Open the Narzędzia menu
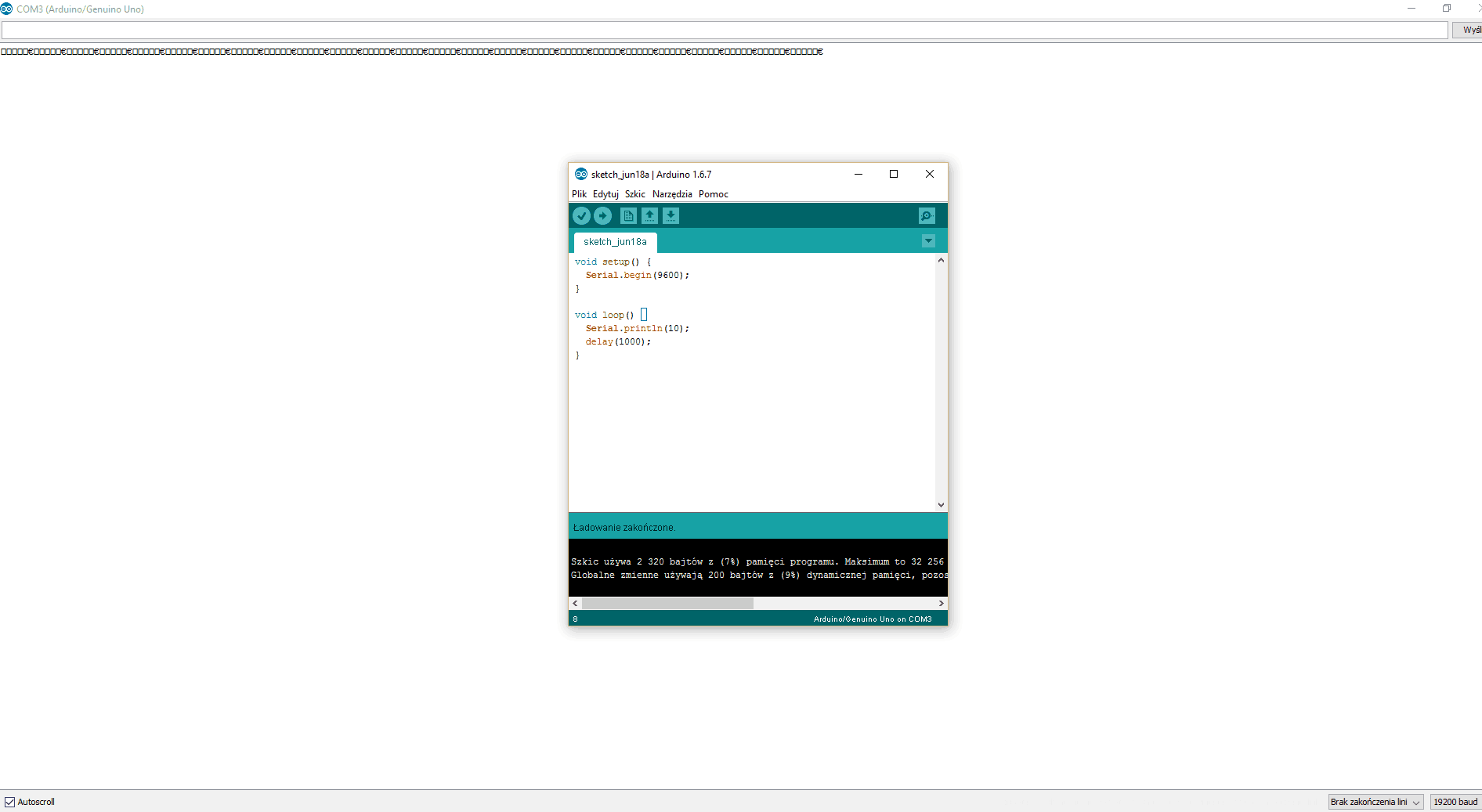The image size is (1482, 812). click(672, 194)
